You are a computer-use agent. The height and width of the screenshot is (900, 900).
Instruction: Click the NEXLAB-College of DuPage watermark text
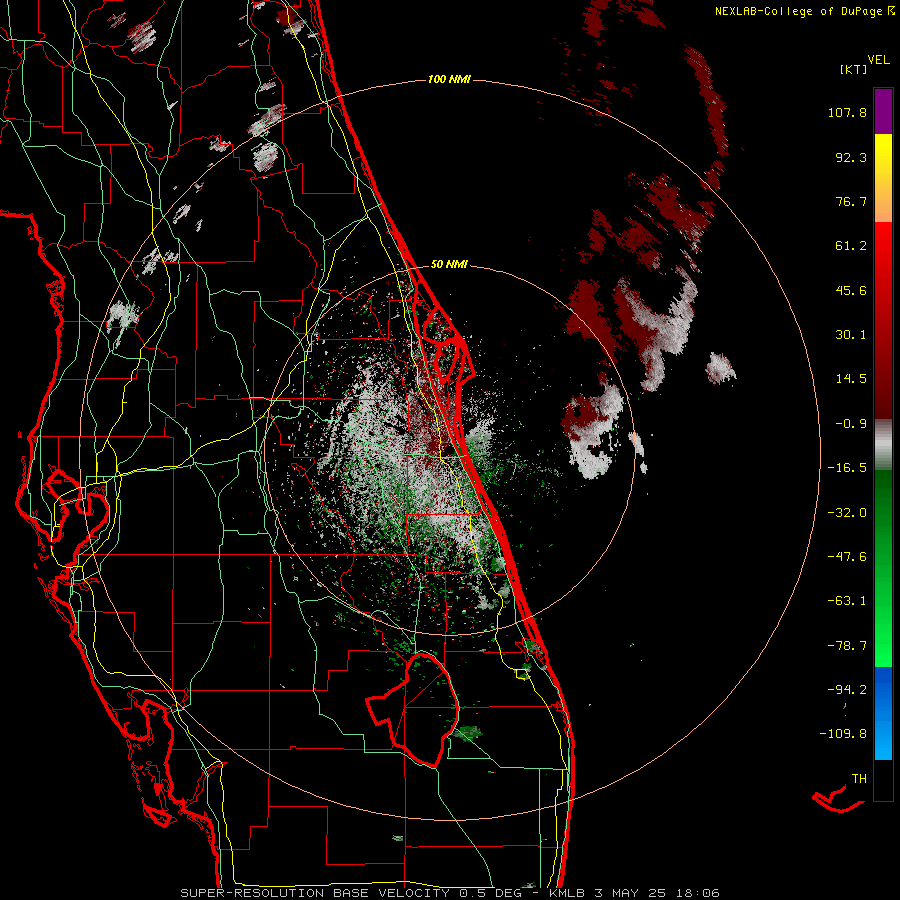click(x=804, y=11)
